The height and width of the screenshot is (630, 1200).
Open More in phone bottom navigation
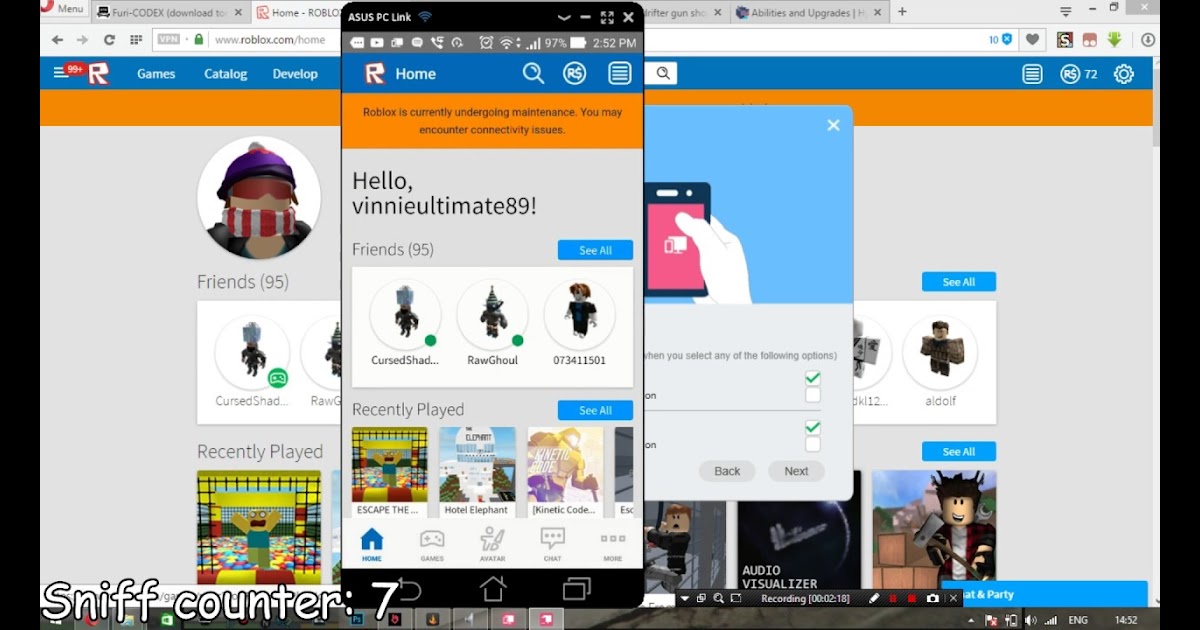613,545
